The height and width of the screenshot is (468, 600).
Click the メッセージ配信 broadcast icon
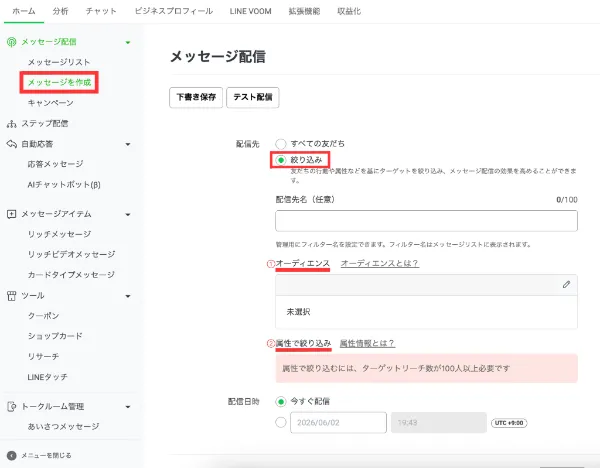click(11, 42)
